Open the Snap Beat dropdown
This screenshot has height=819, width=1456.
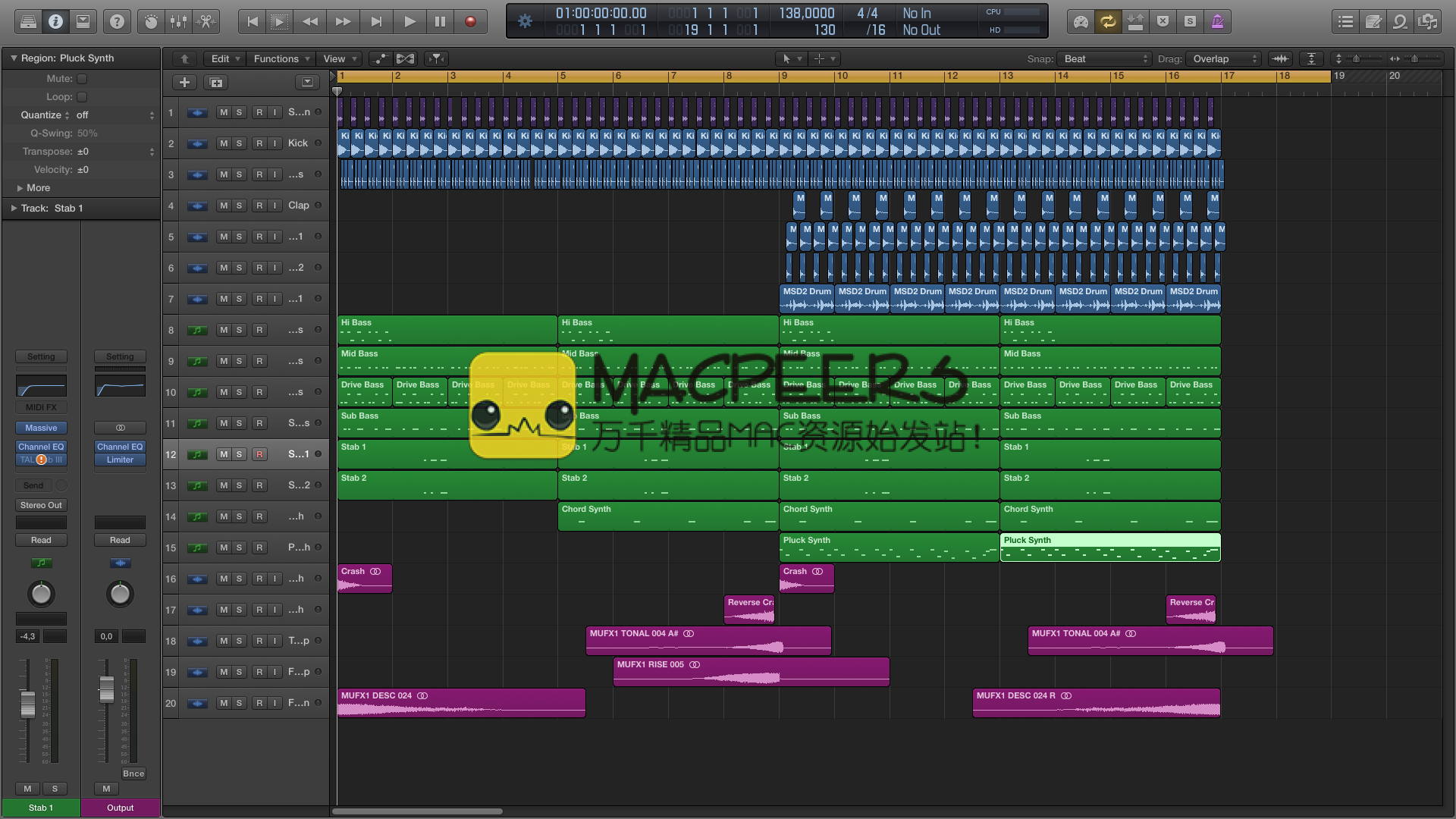[1106, 59]
